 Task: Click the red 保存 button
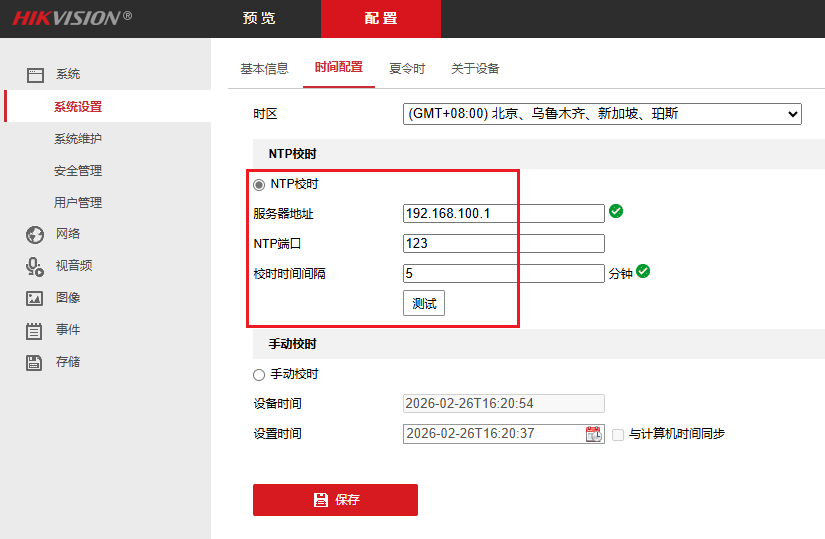tap(336, 500)
